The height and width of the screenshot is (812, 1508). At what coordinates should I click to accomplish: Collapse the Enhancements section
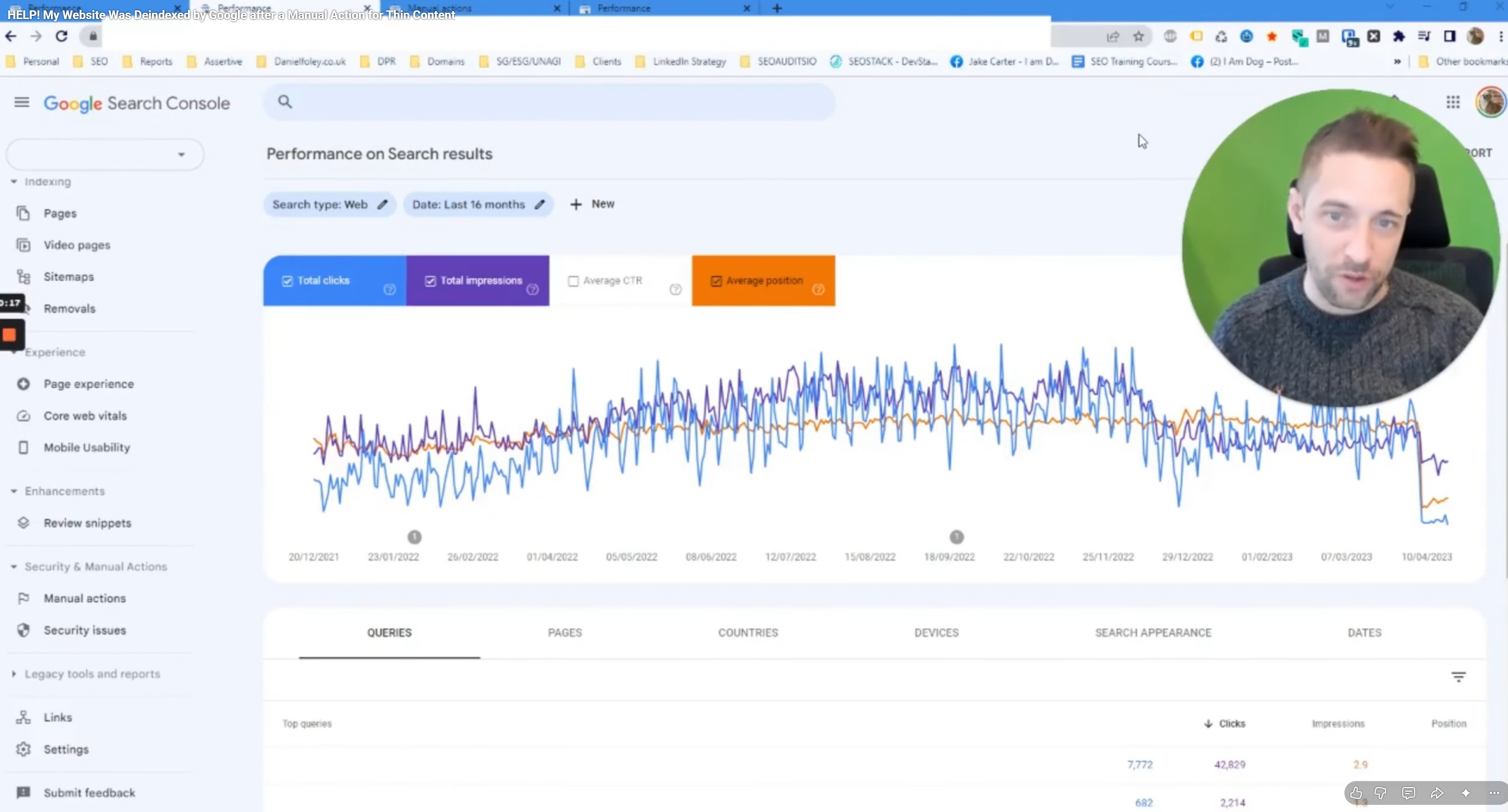coord(14,491)
